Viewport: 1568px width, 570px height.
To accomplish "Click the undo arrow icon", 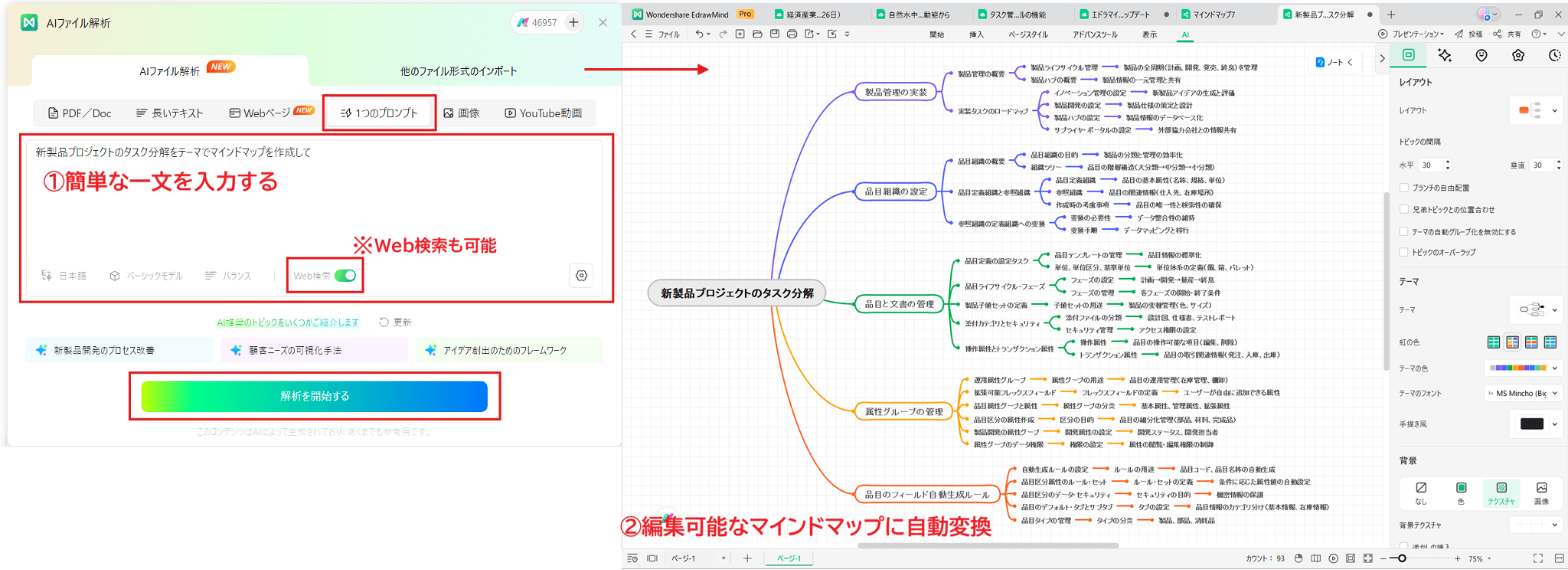I will (699, 34).
